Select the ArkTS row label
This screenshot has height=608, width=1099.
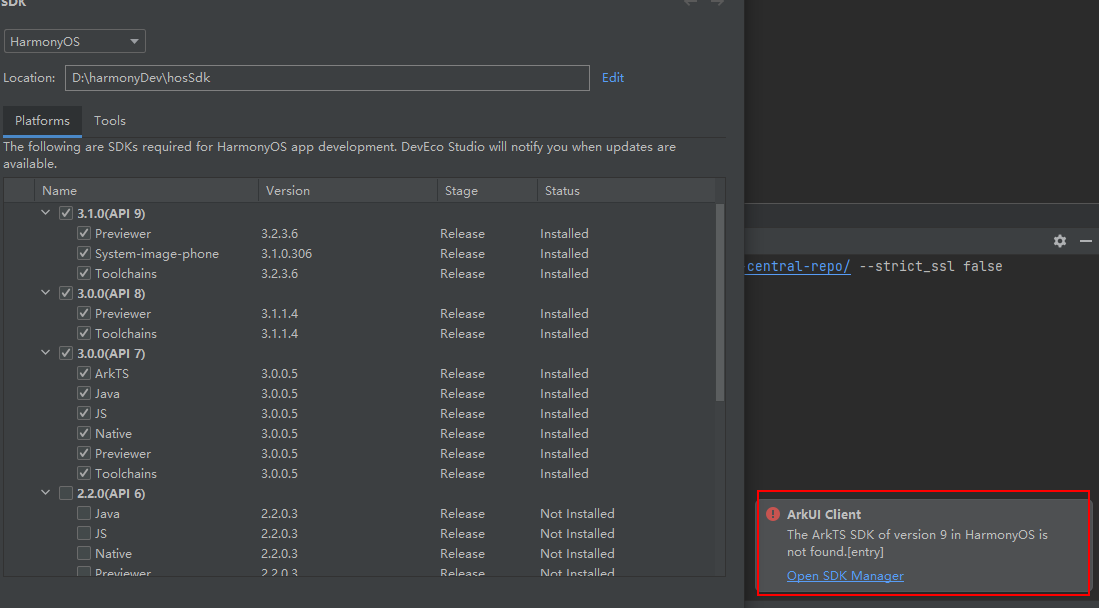click(x=112, y=373)
